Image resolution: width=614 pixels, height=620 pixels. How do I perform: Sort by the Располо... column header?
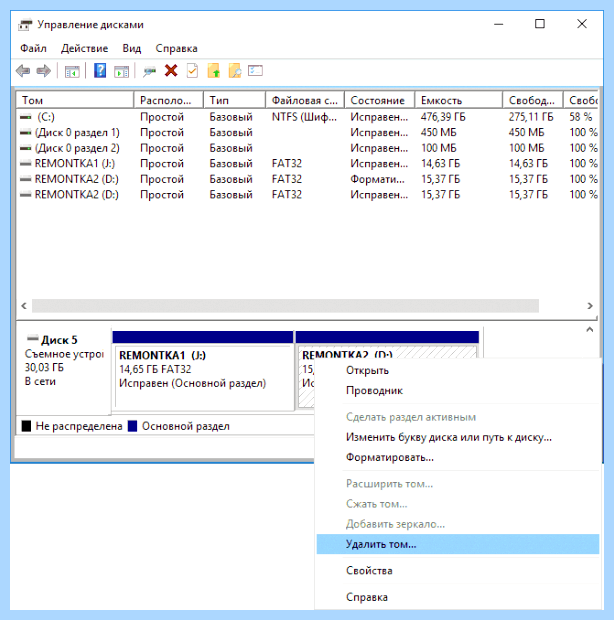[x=168, y=100]
